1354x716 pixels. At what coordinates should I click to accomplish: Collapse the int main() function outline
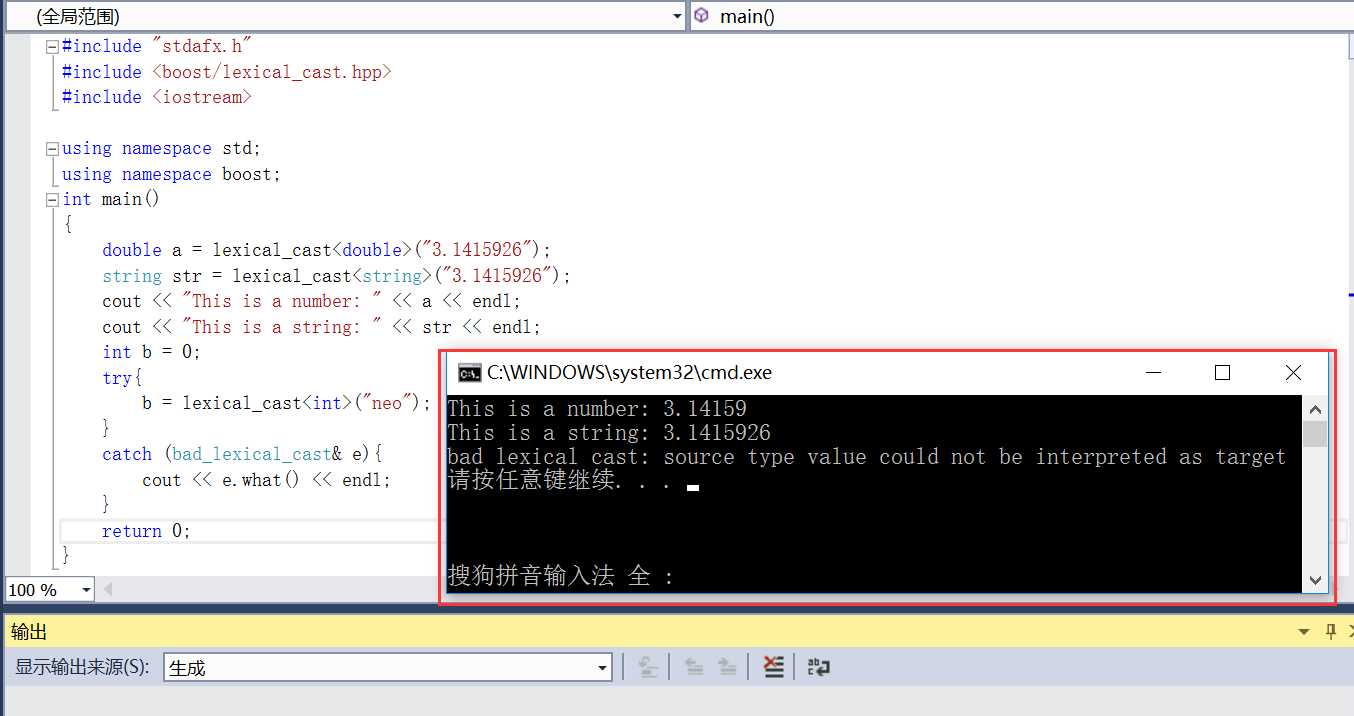click(x=52, y=199)
